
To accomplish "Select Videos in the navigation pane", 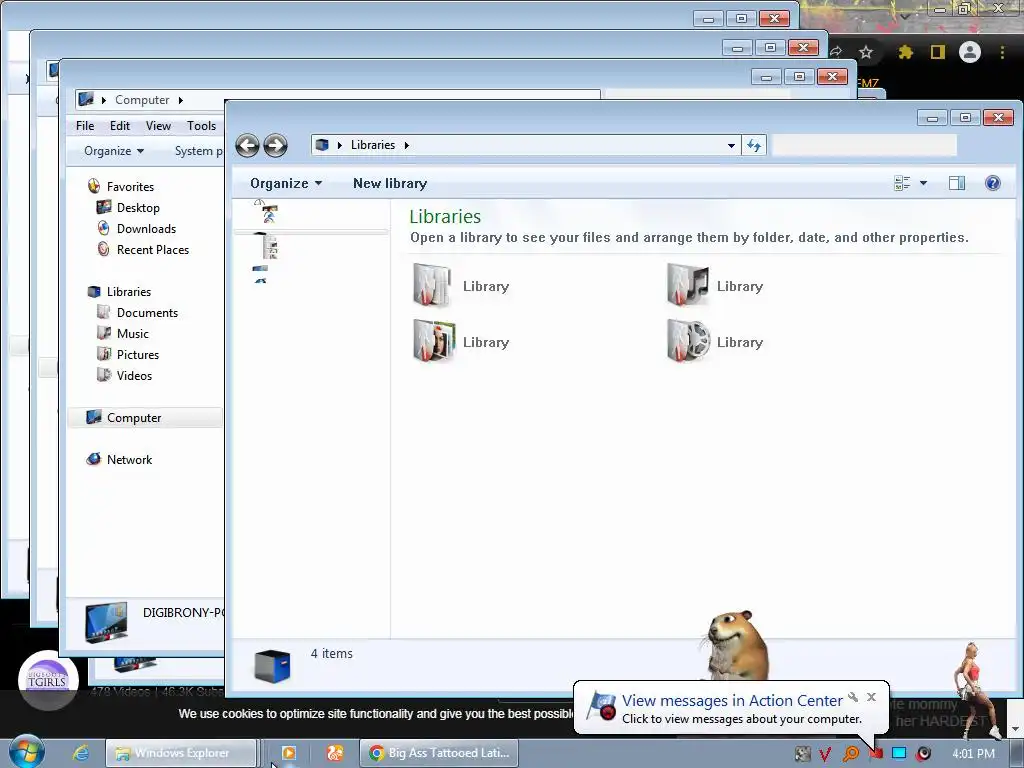I will click(134, 376).
